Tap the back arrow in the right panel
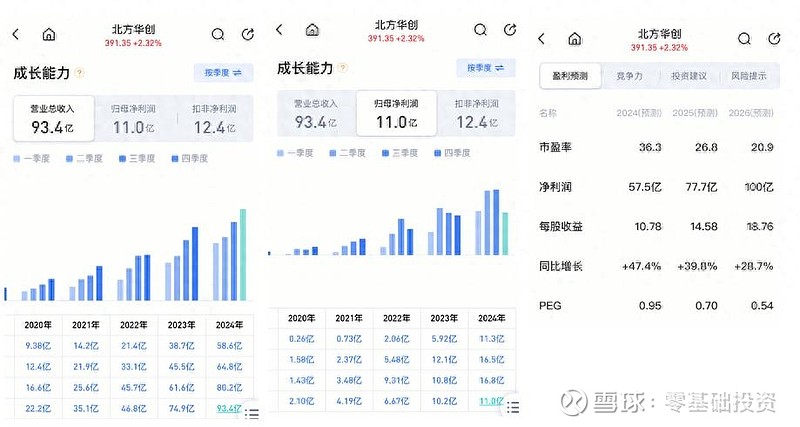 pyautogui.click(x=542, y=39)
